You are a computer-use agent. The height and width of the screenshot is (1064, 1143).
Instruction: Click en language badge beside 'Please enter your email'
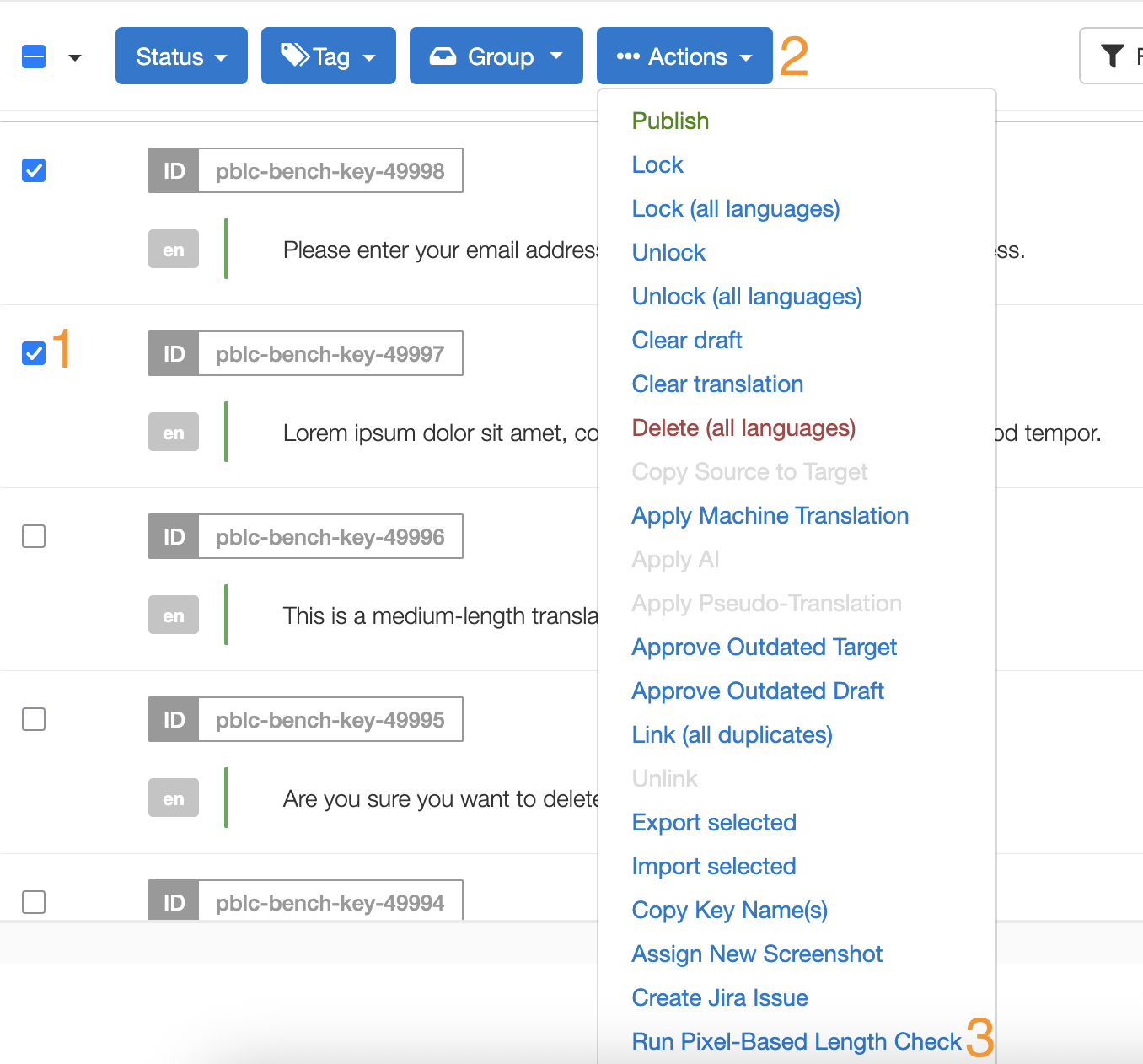(174, 249)
